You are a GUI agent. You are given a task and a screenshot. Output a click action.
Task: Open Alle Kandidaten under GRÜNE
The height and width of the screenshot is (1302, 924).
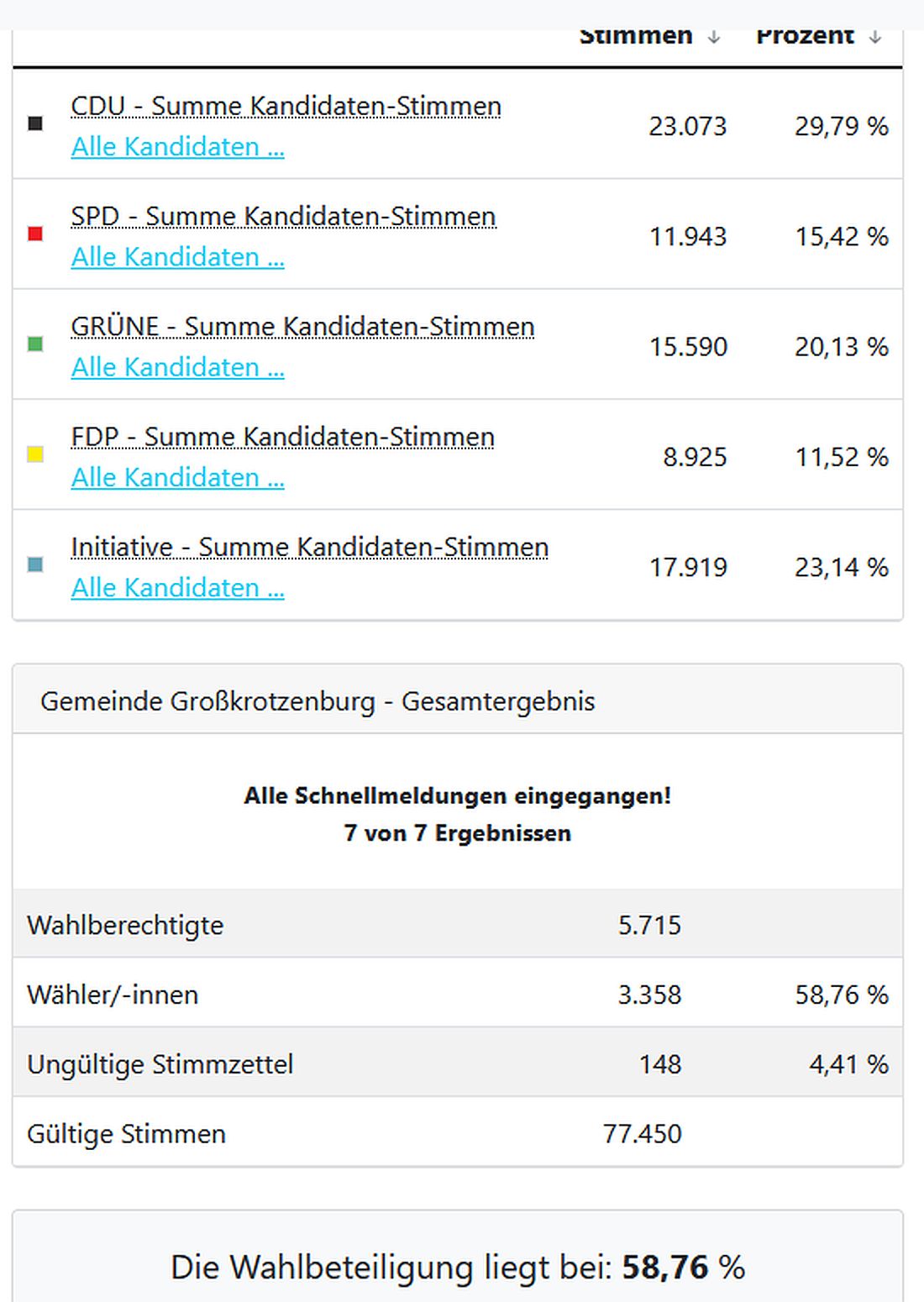177,367
